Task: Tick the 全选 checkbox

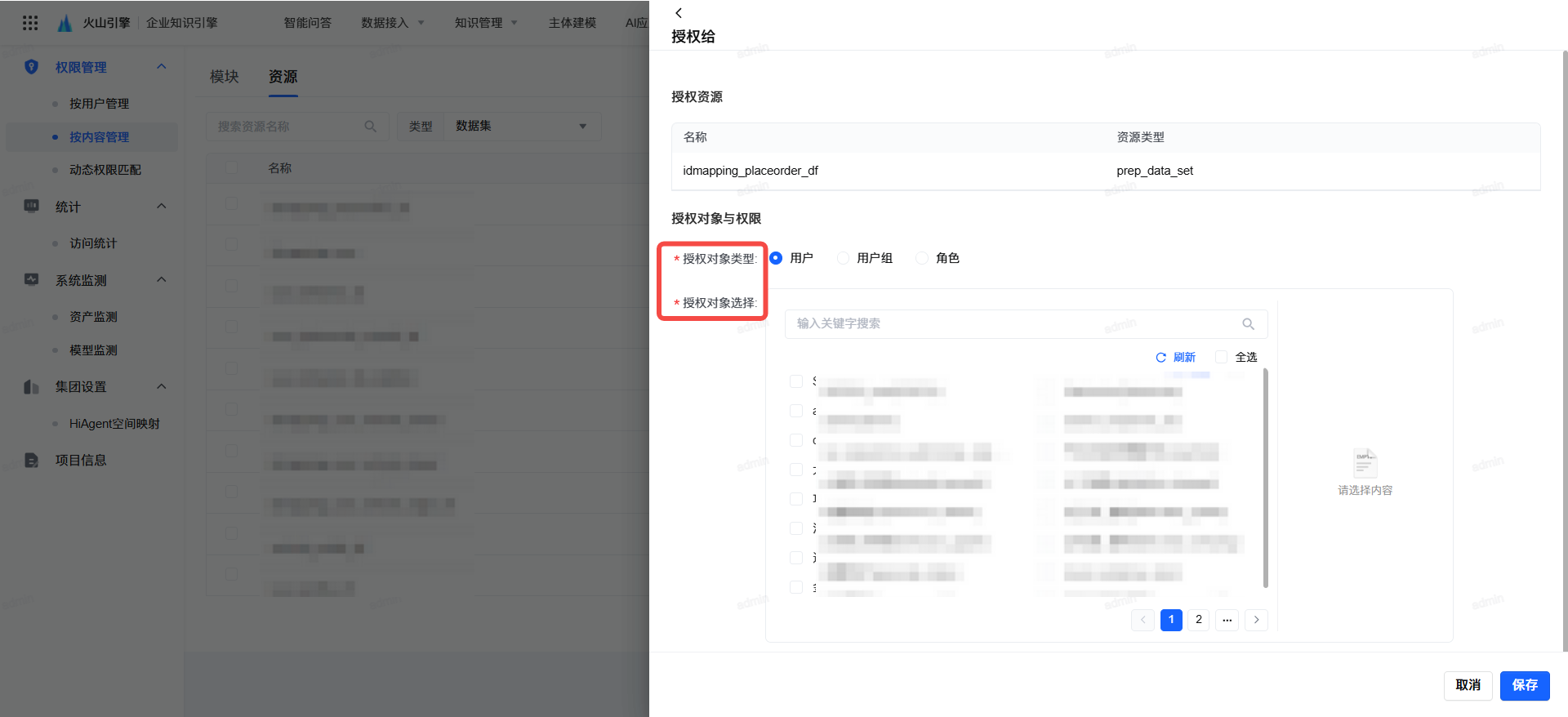Action: [1222, 357]
